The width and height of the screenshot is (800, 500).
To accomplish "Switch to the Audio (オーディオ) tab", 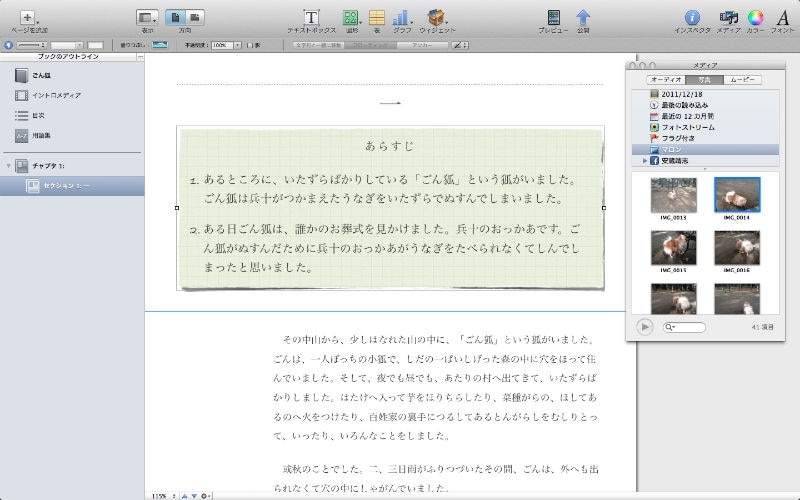I will 665,79.
